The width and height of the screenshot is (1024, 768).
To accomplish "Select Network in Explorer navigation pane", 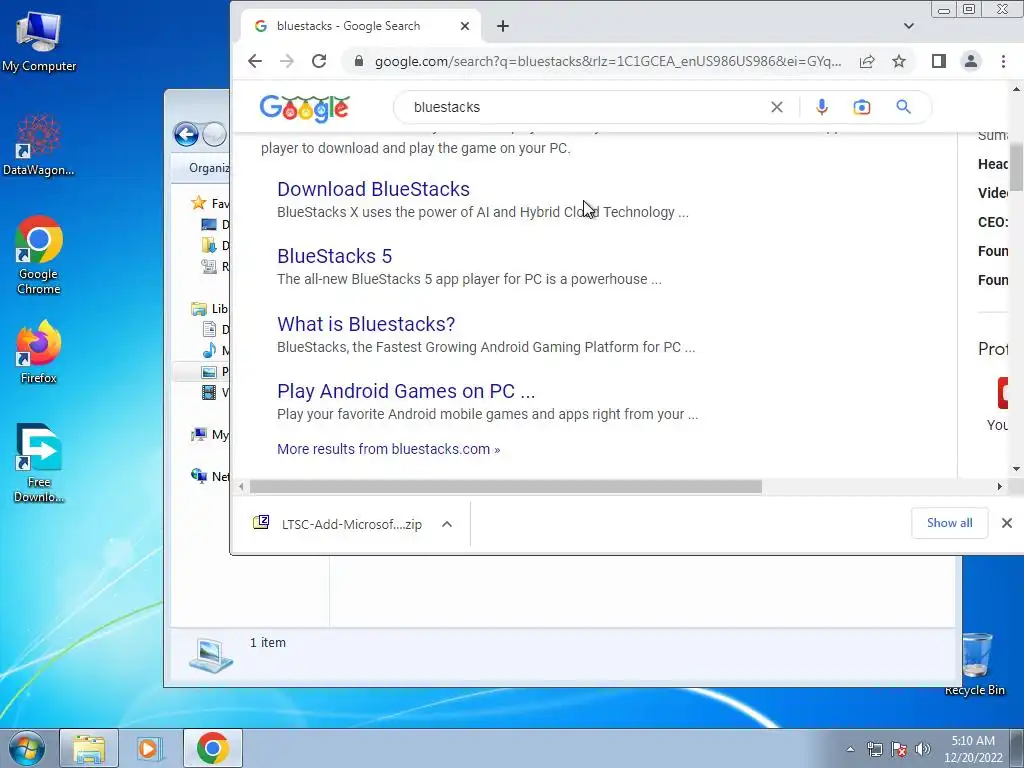I will click(210, 476).
